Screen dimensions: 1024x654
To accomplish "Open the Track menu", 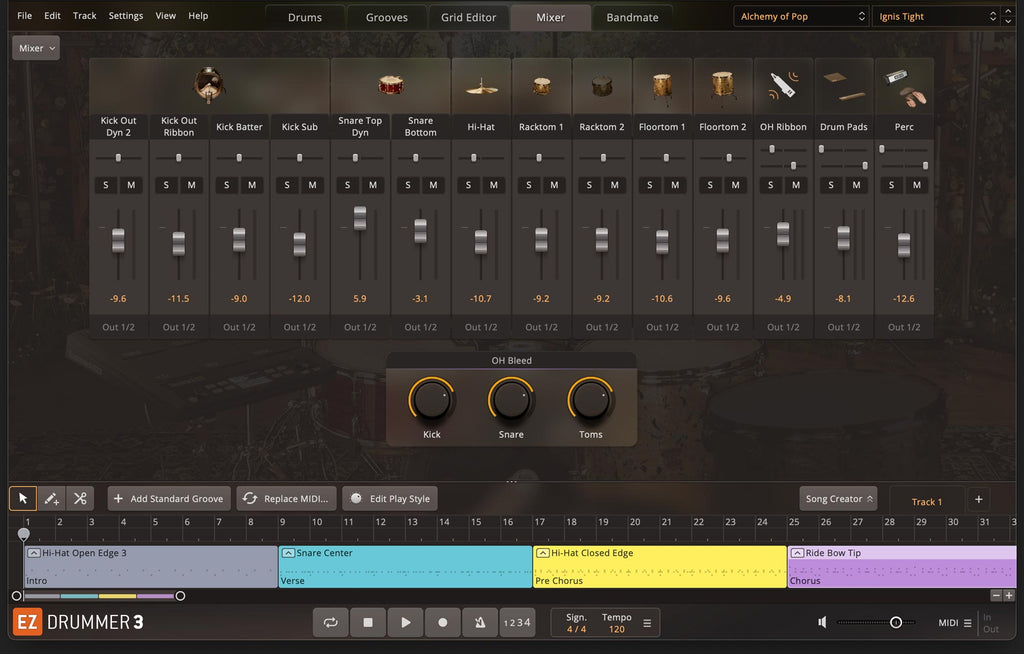I will (84, 16).
